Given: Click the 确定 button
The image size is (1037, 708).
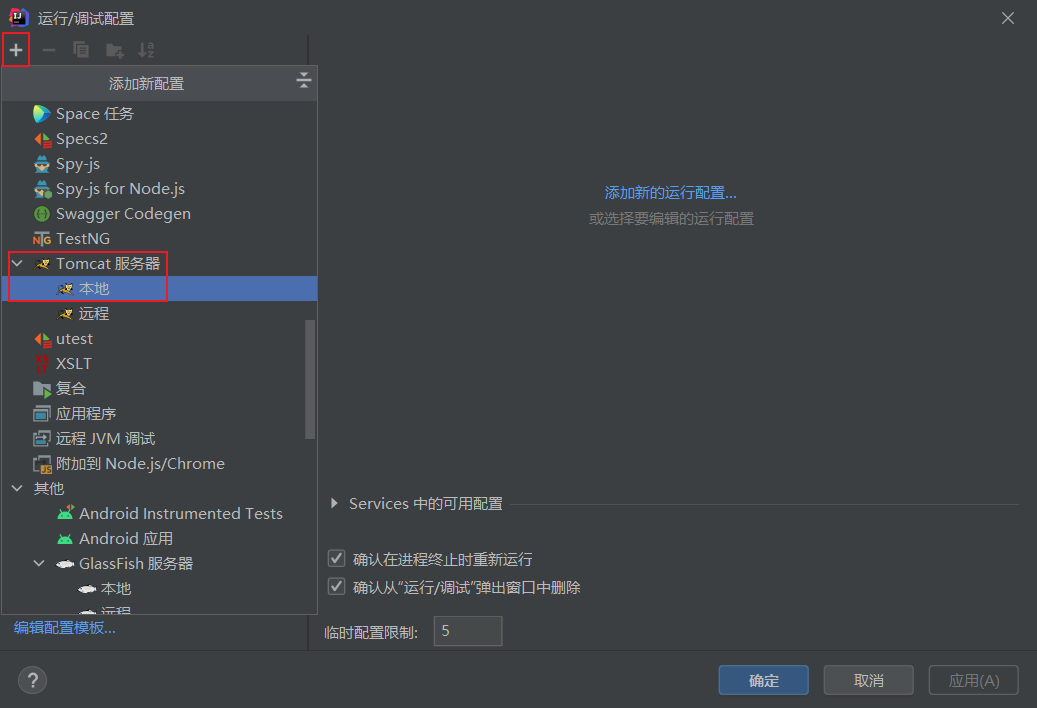Looking at the screenshot, I should 763,680.
